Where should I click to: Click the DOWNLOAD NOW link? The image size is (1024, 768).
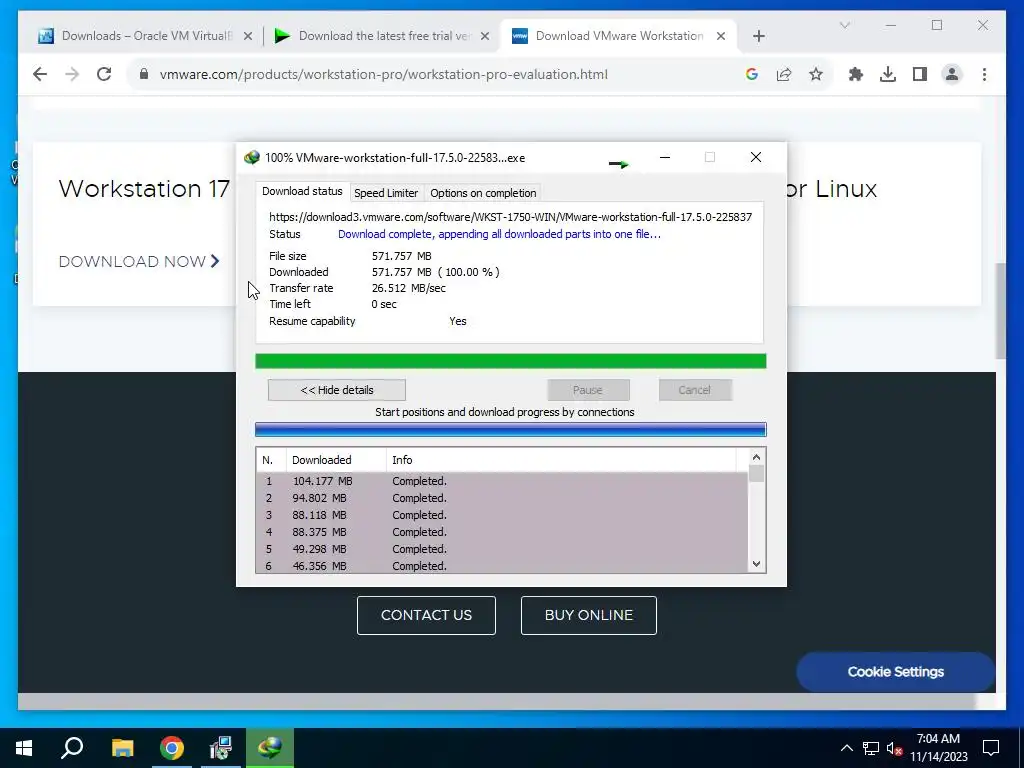tap(138, 261)
